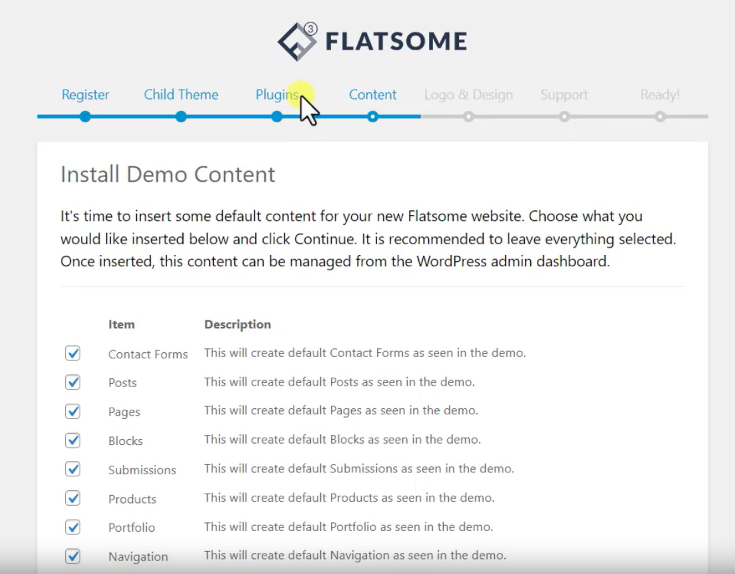Go to the Child Theme step
This screenshot has width=735, height=574.
pos(181,95)
